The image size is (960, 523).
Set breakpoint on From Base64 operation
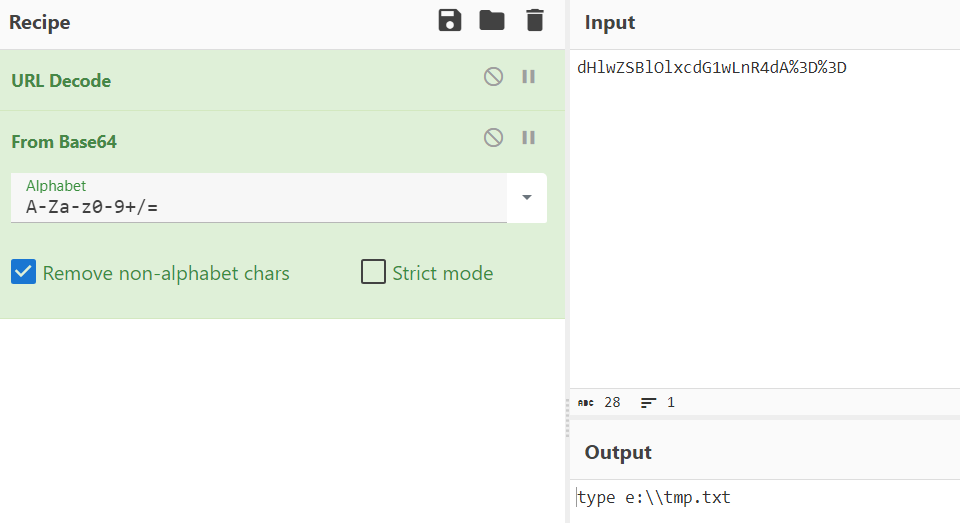pos(529,138)
